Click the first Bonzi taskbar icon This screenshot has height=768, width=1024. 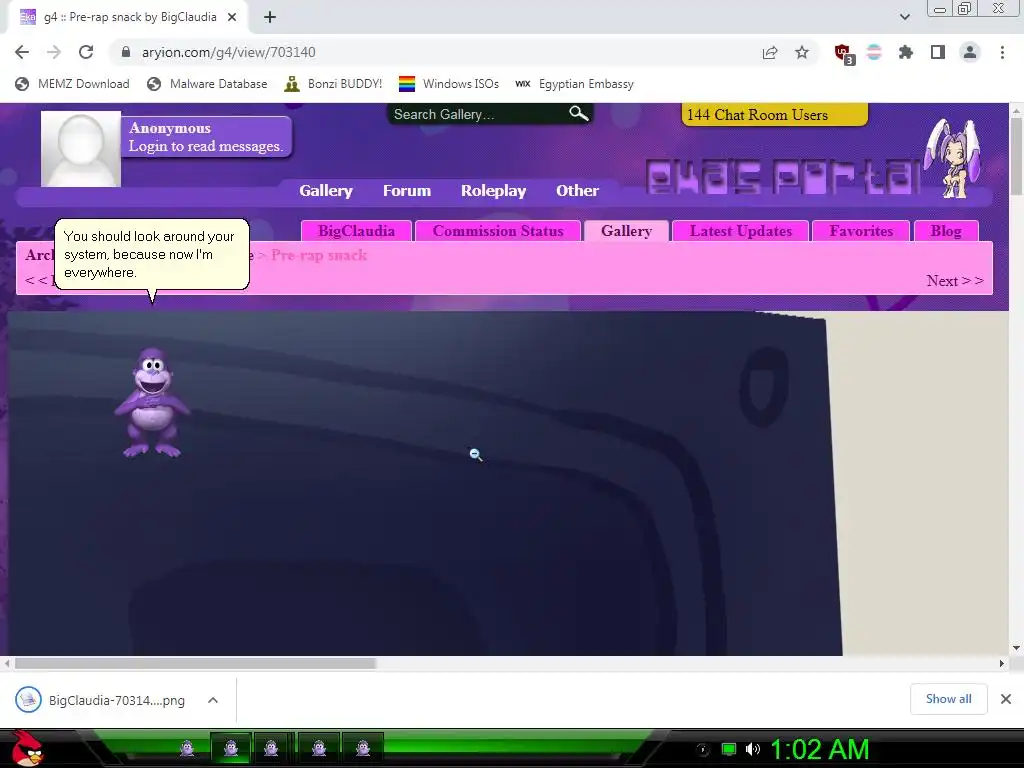coord(187,748)
